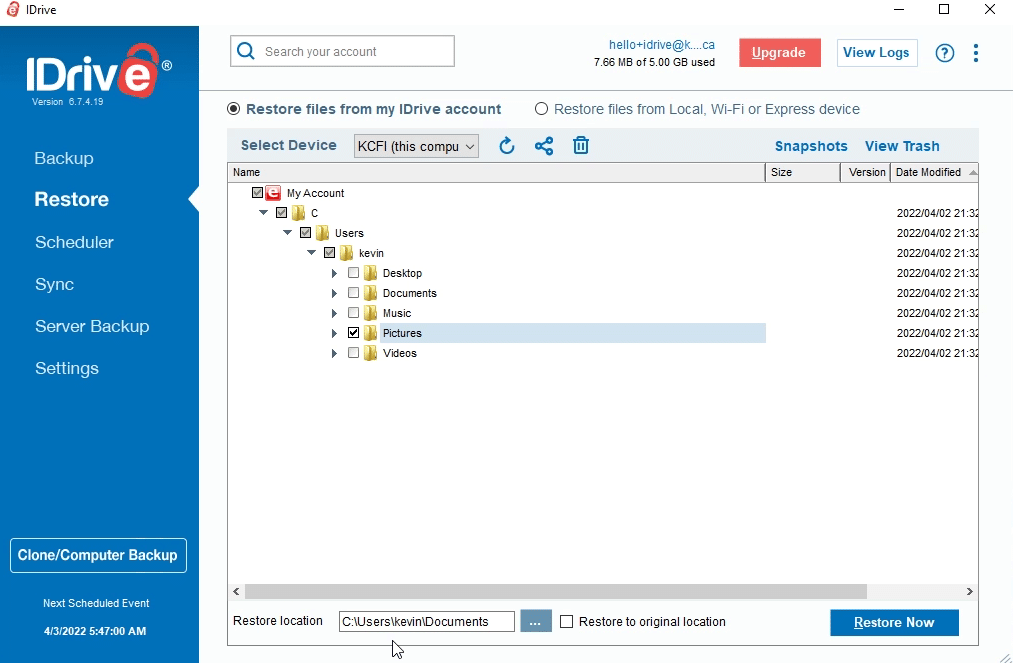
Task: Go to the Scheduler section
Action: pos(74,242)
